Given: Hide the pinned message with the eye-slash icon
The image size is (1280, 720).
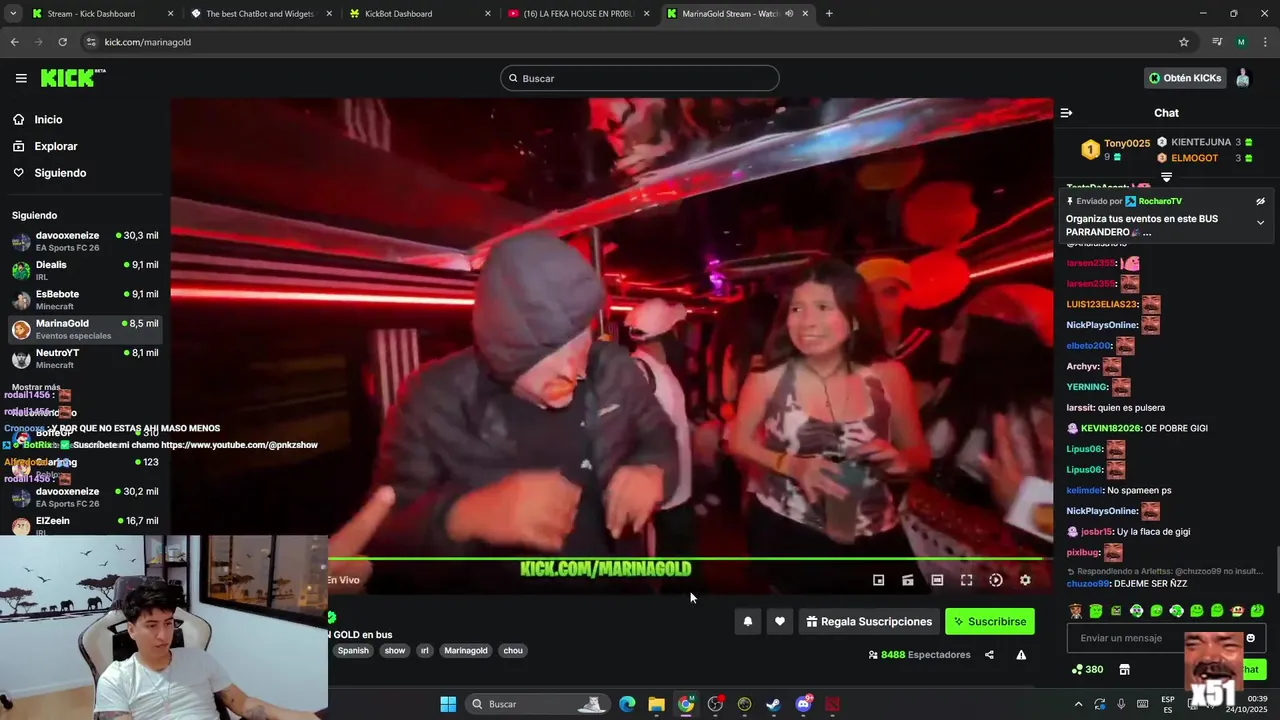Looking at the screenshot, I should tap(1260, 201).
